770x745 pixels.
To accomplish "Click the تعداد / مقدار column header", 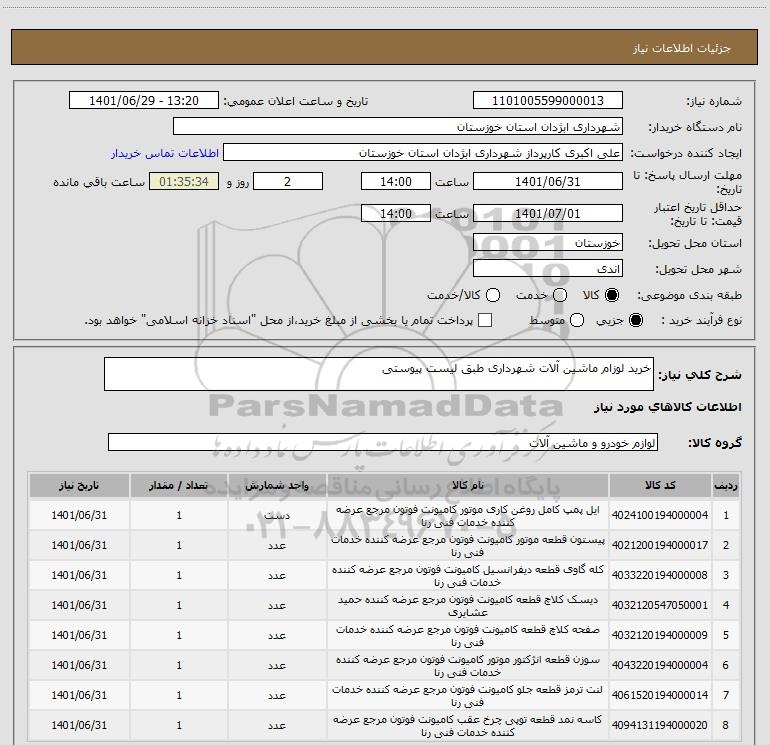I will 179,485.
